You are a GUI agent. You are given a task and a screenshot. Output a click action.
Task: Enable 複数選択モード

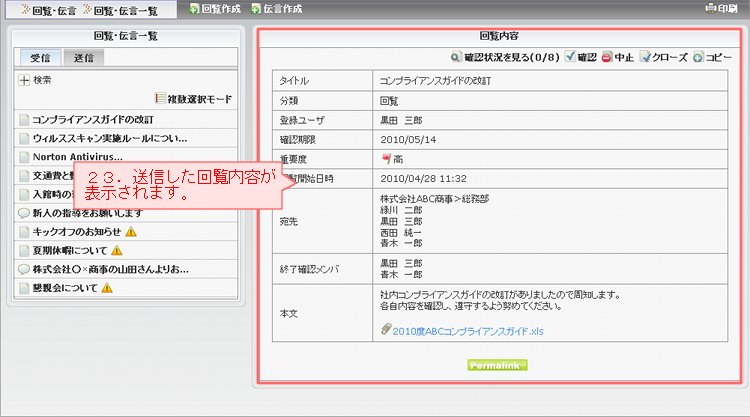pyautogui.click(x=199, y=99)
